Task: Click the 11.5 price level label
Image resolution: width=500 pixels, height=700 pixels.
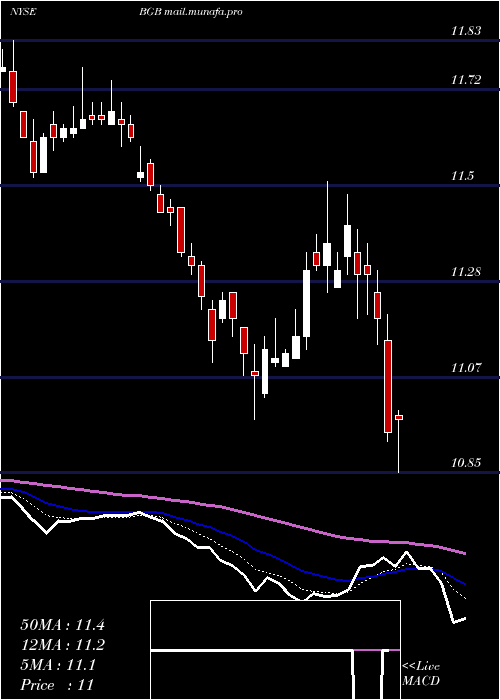Action: [x=462, y=176]
